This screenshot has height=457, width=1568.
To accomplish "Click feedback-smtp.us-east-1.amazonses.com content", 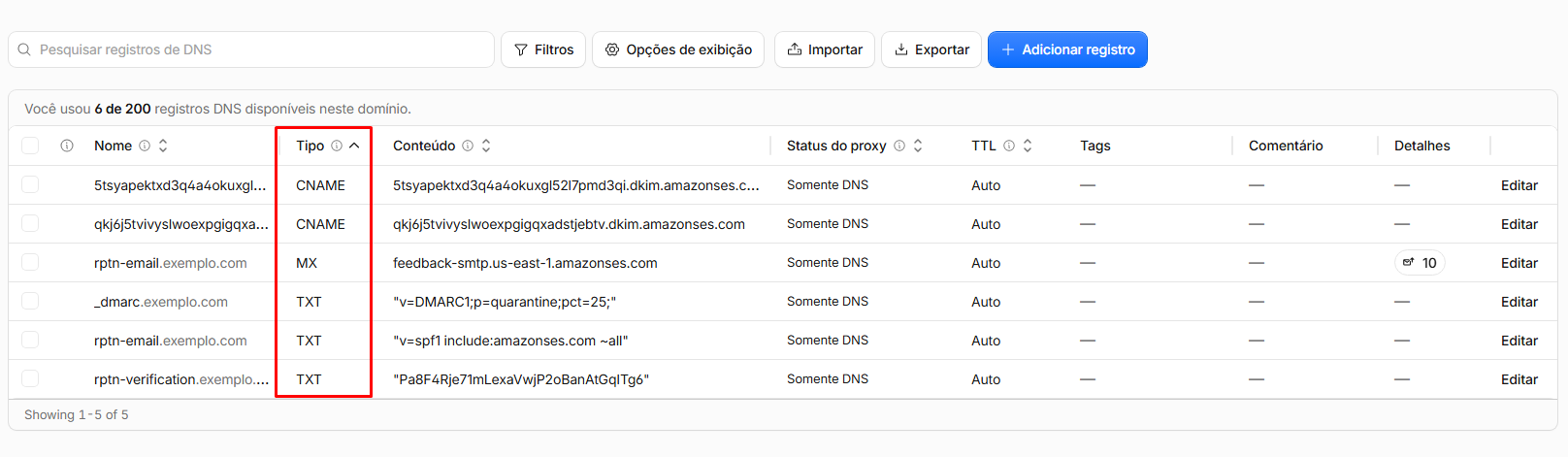I will [525, 263].
